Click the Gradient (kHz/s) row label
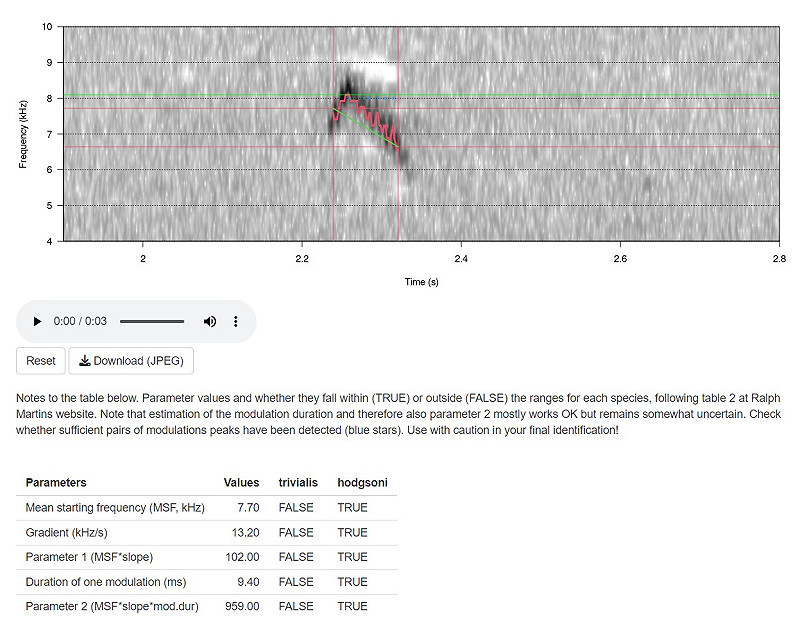 point(70,533)
